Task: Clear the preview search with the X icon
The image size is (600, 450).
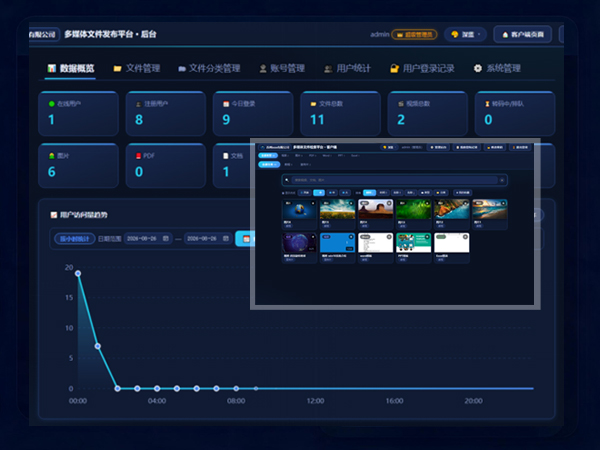Action: pos(502,180)
